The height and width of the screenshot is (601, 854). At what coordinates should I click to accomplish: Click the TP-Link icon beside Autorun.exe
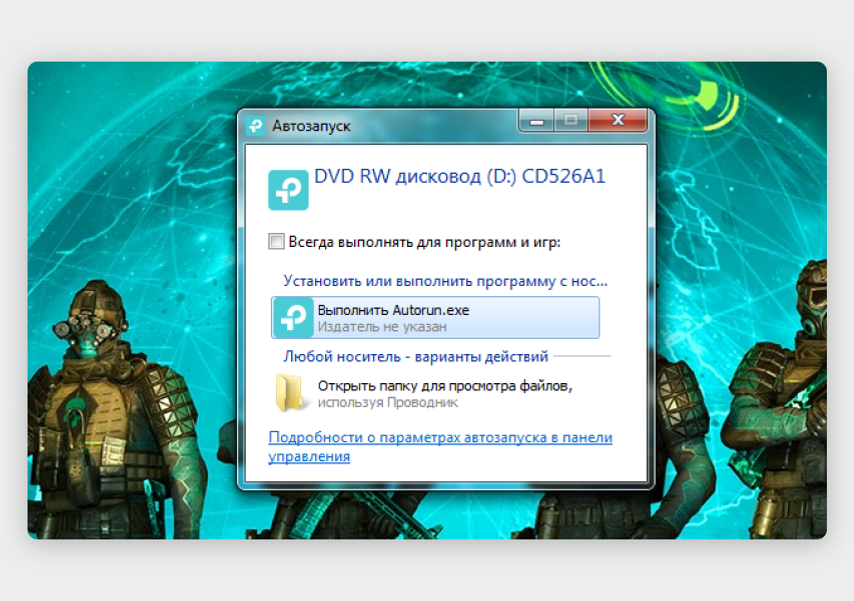click(x=294, y=318)
